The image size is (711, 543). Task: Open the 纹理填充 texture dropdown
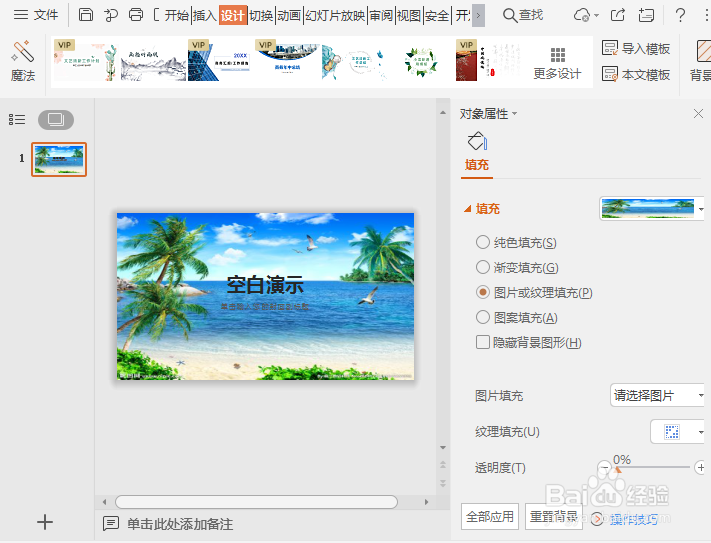pos(677,431)
